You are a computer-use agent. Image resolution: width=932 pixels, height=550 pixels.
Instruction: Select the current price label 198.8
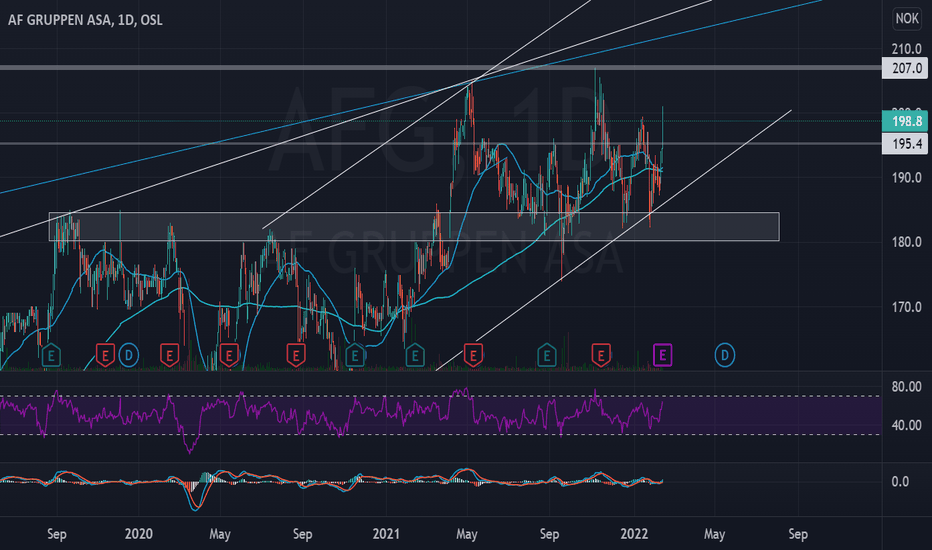[905, 121]
